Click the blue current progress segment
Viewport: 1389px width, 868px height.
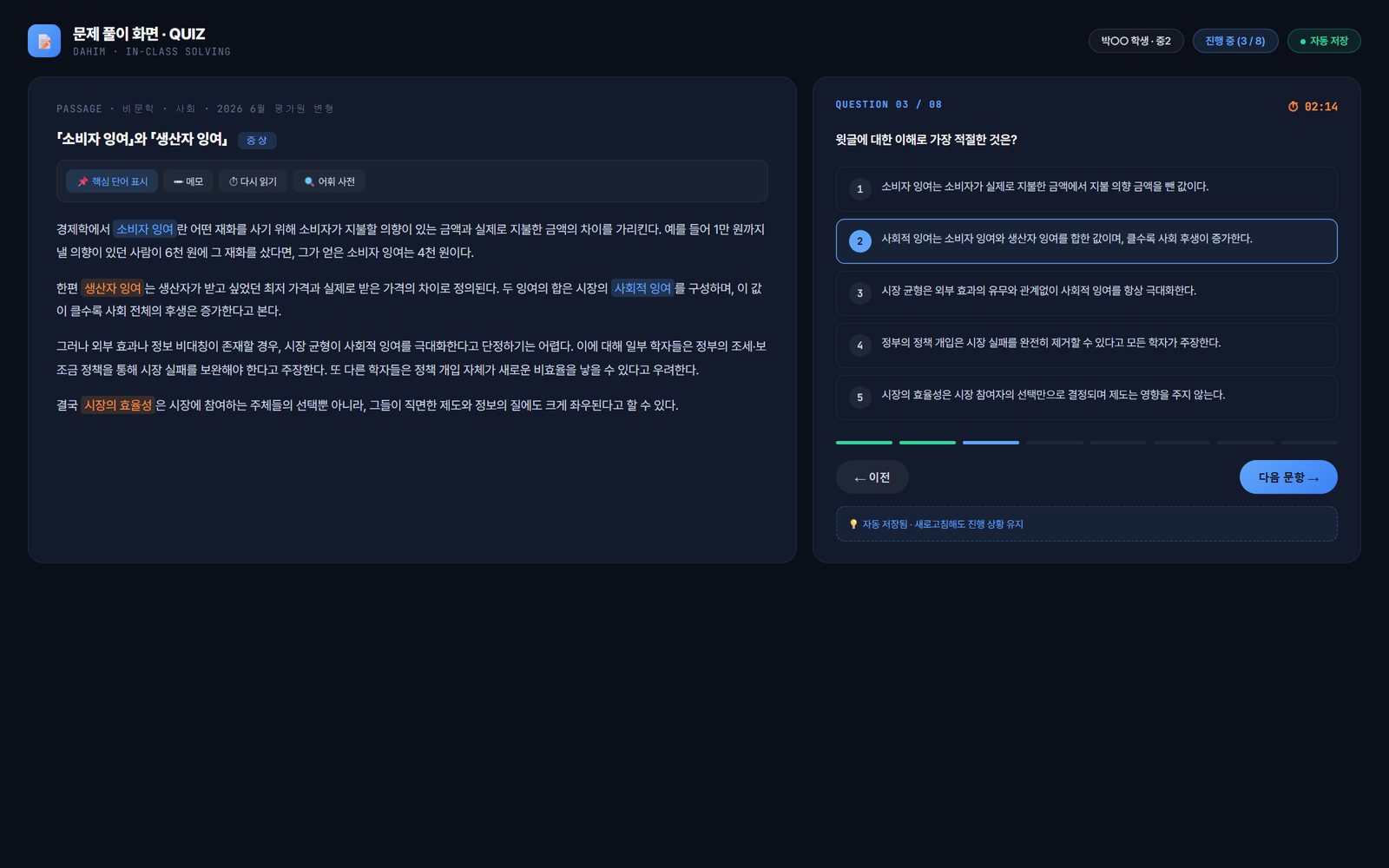point(991,443)
